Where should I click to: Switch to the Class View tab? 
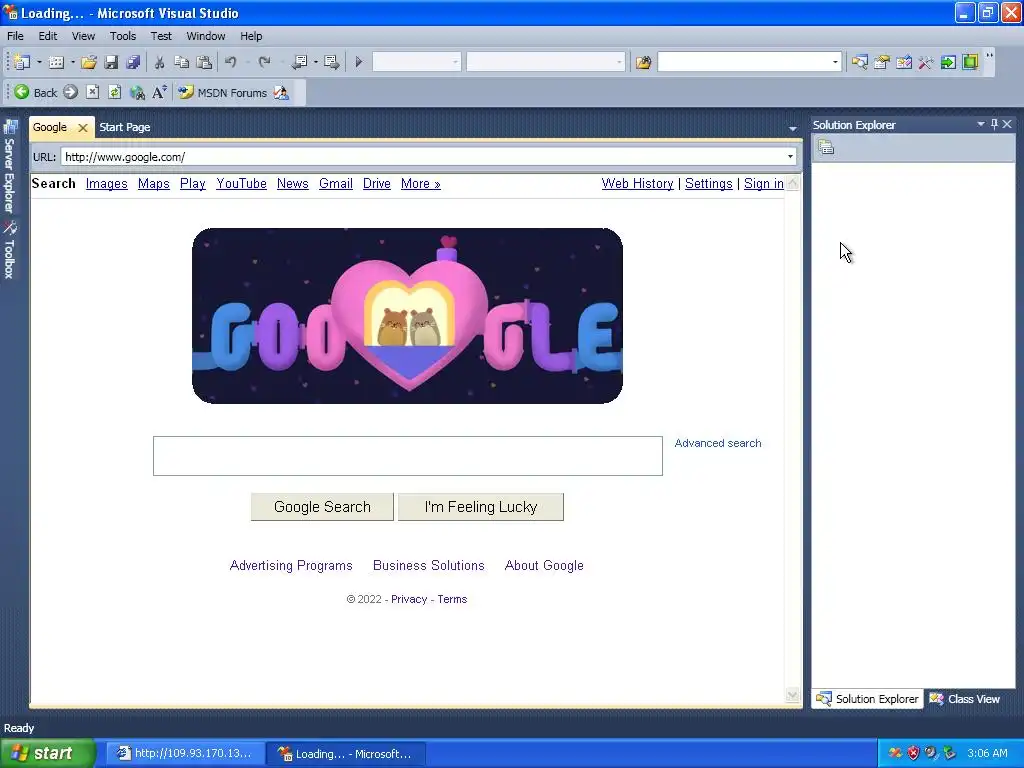tap(966, 699)
